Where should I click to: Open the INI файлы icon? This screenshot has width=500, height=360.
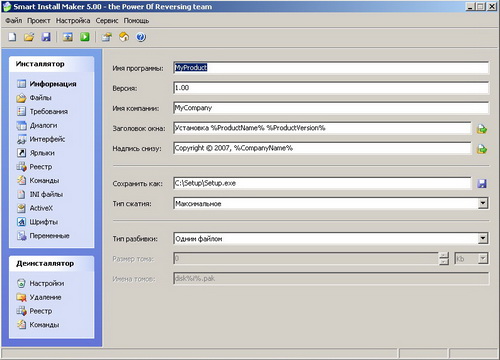pos(21,194)
